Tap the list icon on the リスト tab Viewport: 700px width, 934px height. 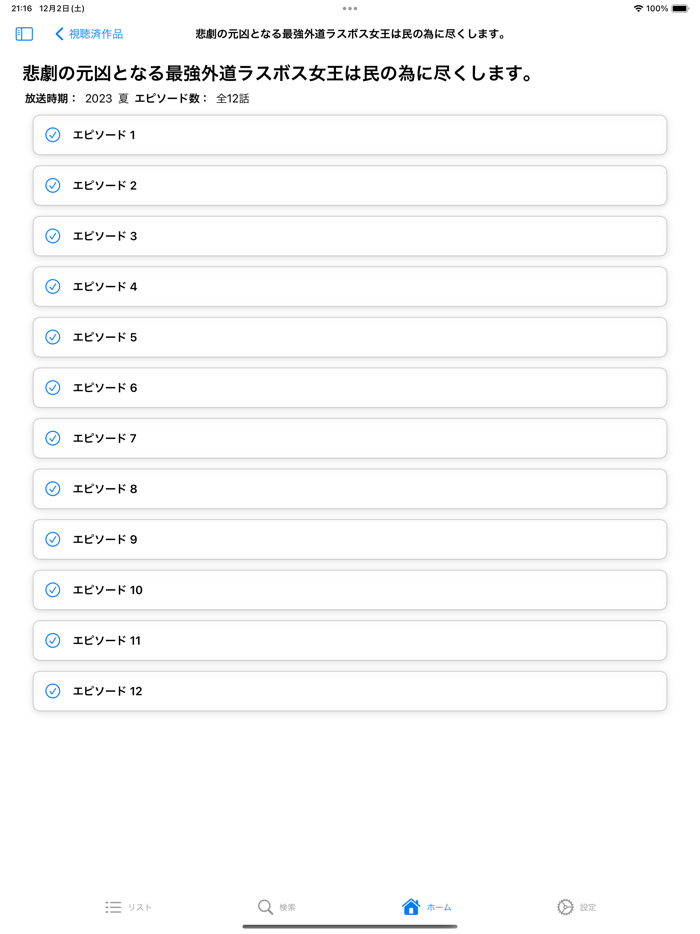pos(113,907)
